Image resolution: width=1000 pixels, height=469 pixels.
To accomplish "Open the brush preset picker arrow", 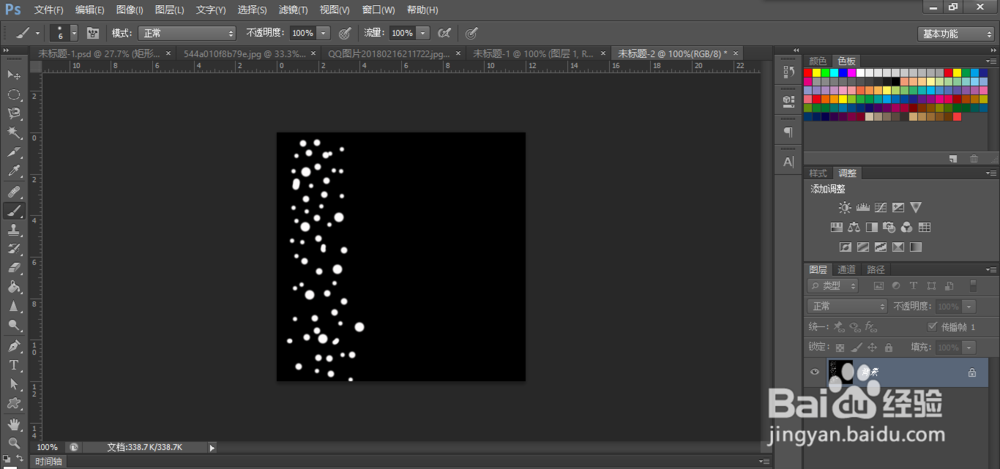I will click(x=74, y=33).
